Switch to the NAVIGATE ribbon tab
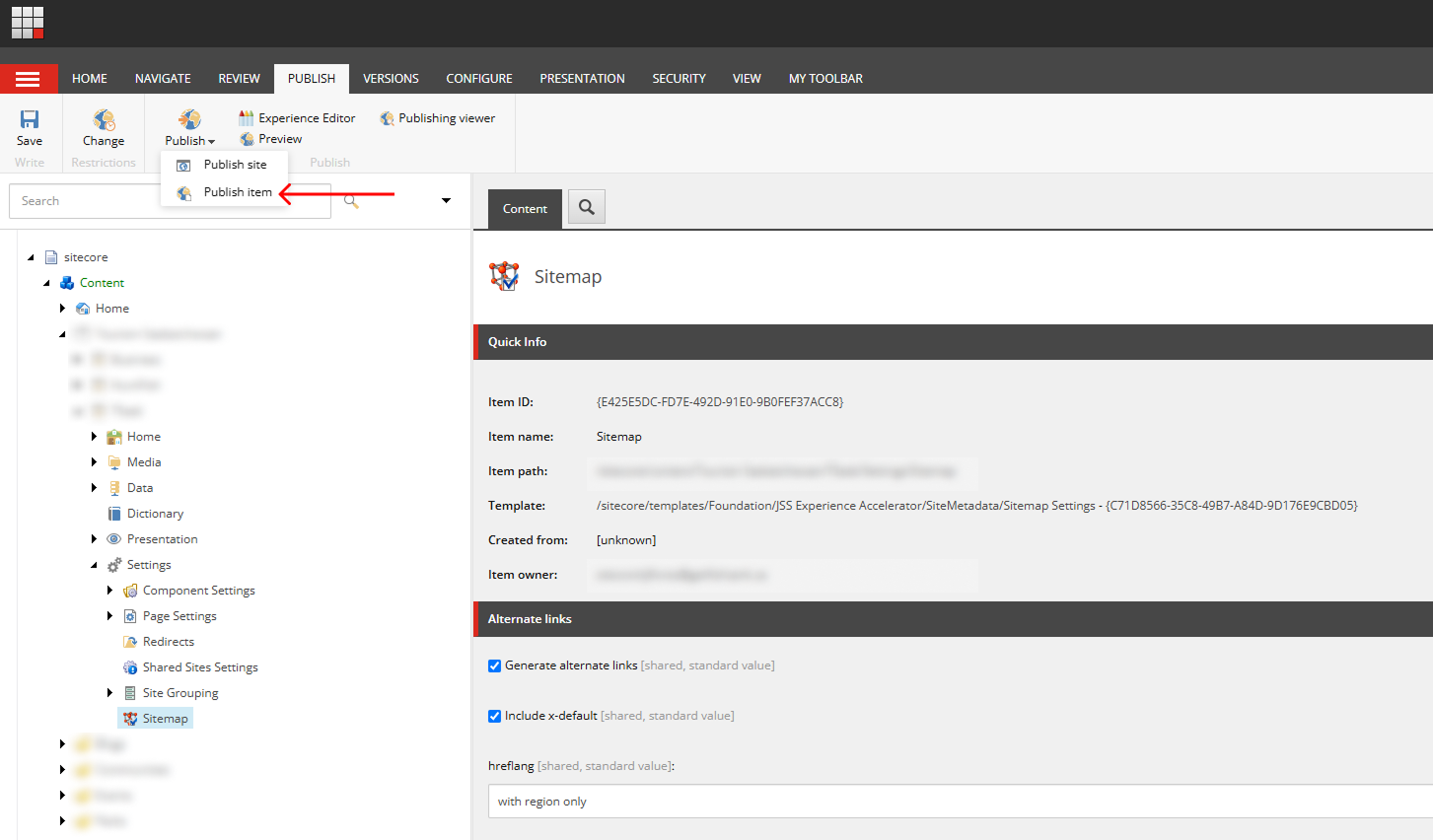This screenshot has width=1433, height=840. 163,79
